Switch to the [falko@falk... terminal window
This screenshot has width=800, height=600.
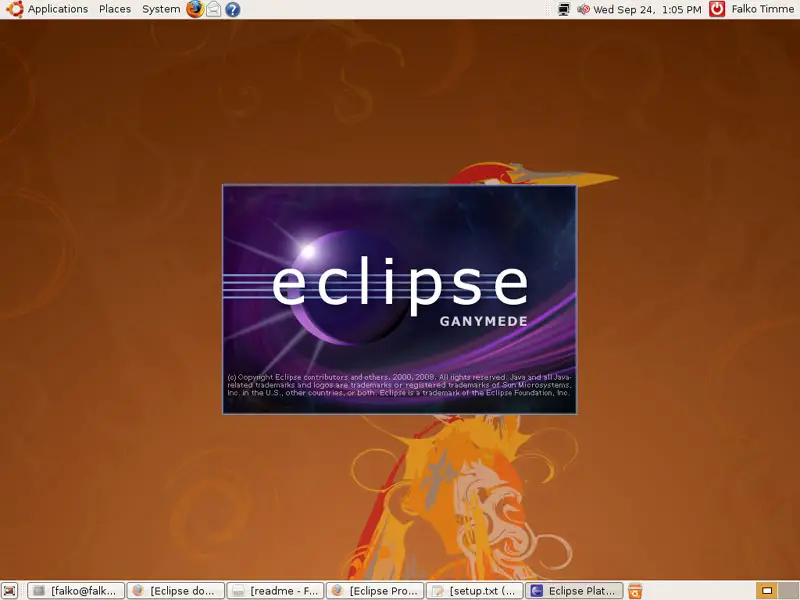click(76, 591)
